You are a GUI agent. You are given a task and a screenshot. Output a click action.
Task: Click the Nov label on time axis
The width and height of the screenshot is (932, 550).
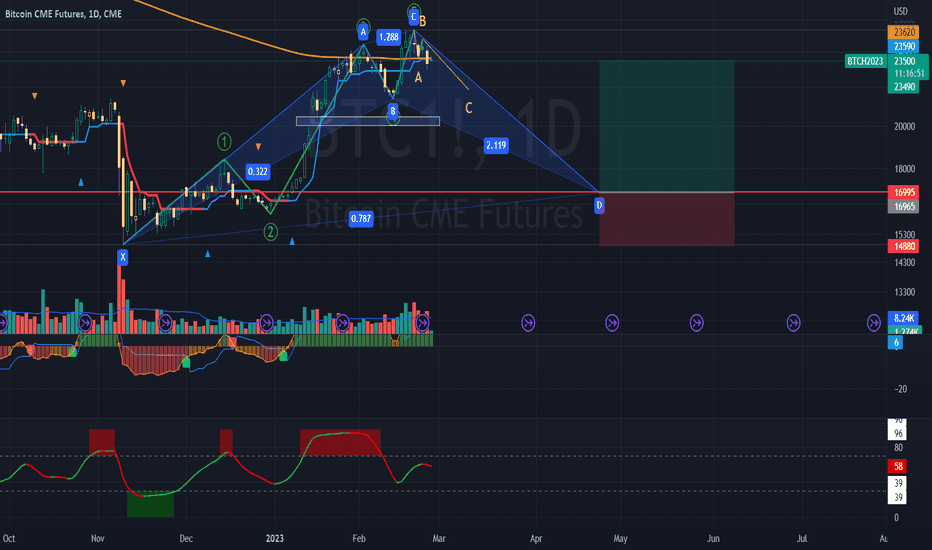tap(97, 539)
